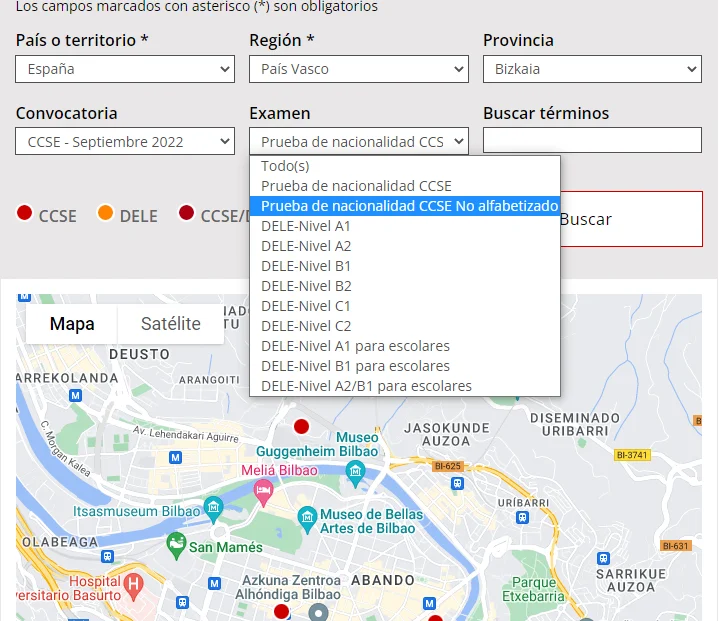Click the BI-631 road badge
This screenshot has height=621, width=719.
coord(675,546)
